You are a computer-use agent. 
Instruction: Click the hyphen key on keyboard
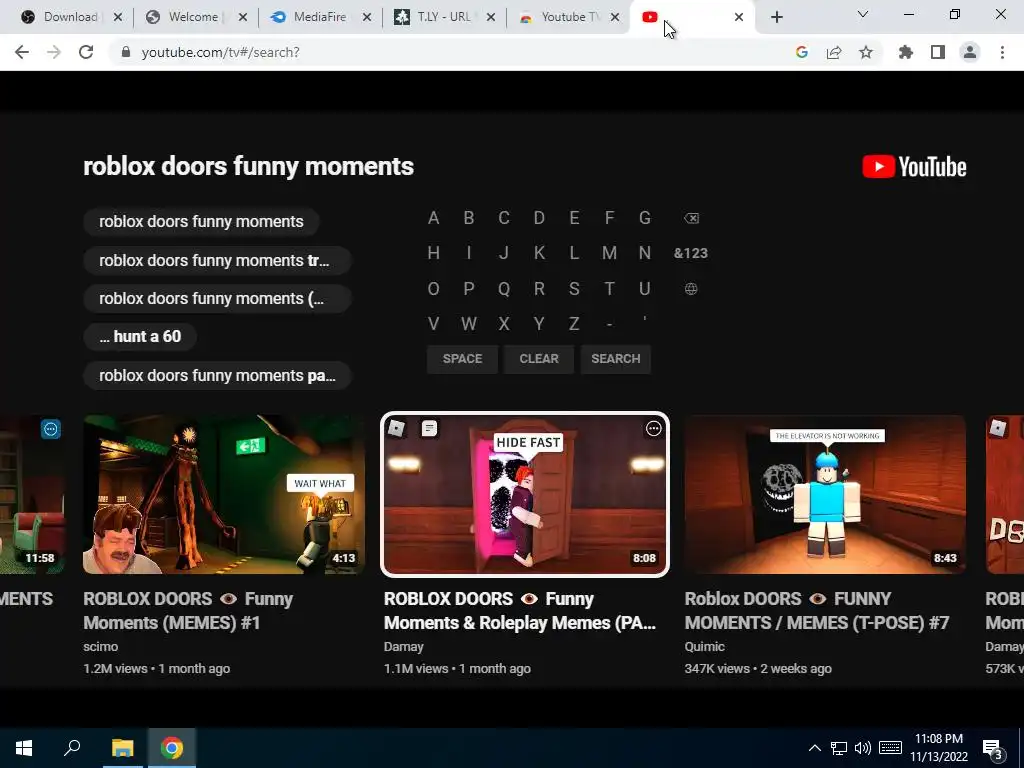tap(609, 324)
